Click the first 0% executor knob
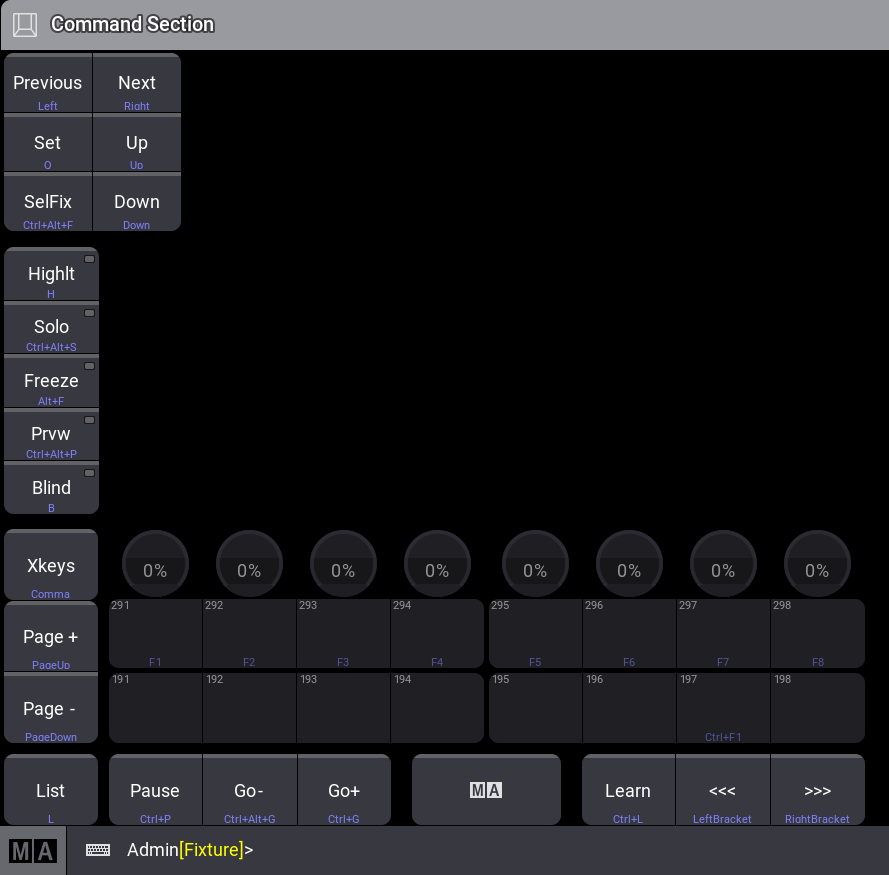The height and width of the screenshot is (875, 889). (155, 564)
